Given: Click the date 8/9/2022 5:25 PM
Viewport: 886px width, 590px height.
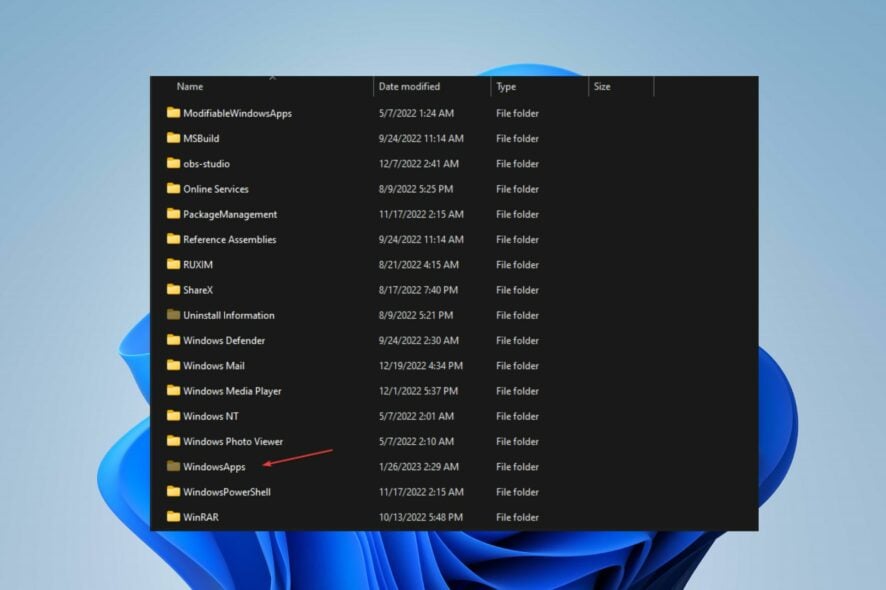Looking at the screenshot, I should click(416, 189).
